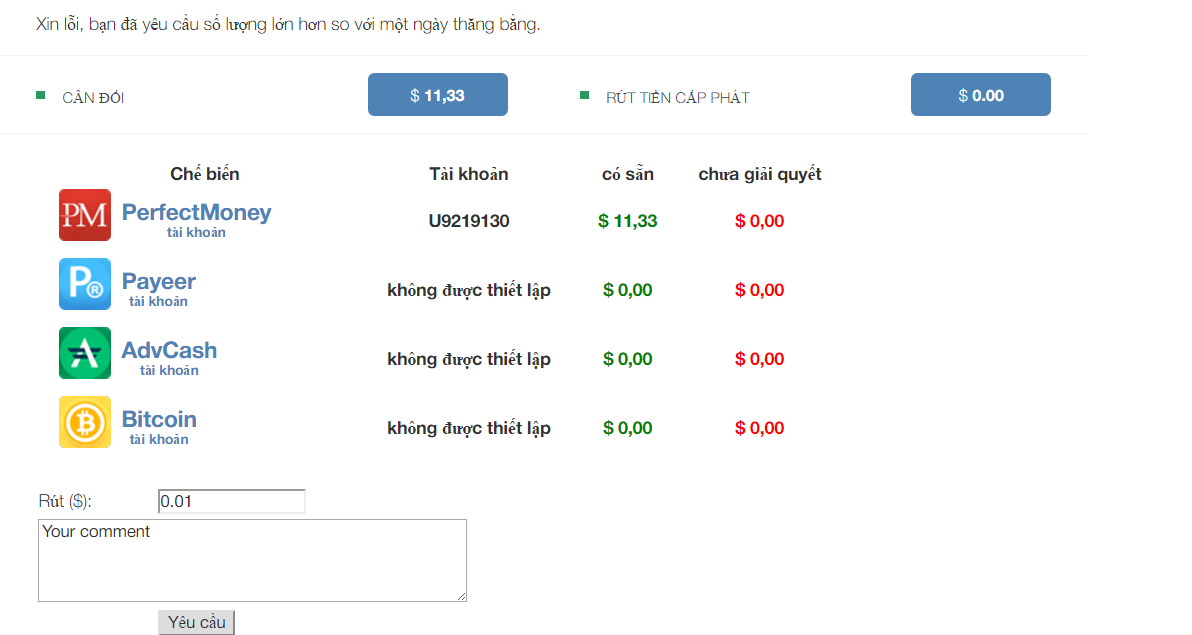The image size is (1192, 635).
Task: Click the $ 0.00 withdrawal button
Action: (980, 95)
